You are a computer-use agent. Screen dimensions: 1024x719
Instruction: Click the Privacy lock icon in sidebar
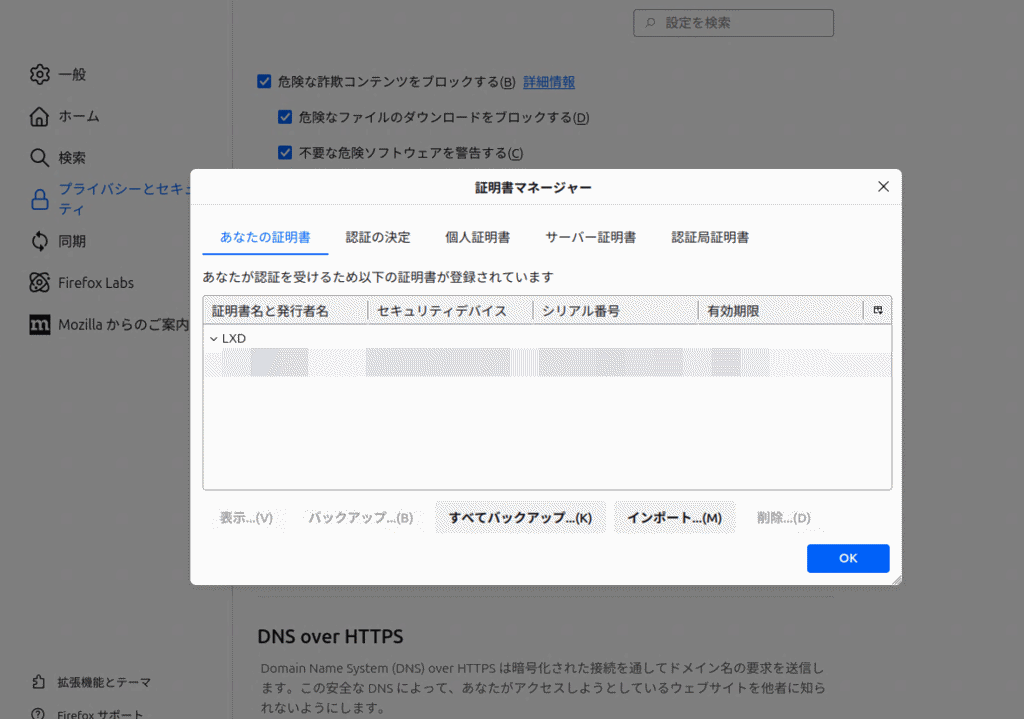(x=39, y=199)
